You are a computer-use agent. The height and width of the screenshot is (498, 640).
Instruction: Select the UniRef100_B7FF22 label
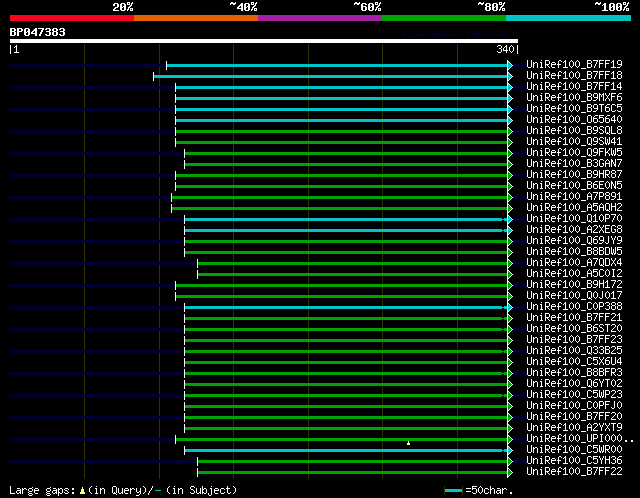pos(574,472)
